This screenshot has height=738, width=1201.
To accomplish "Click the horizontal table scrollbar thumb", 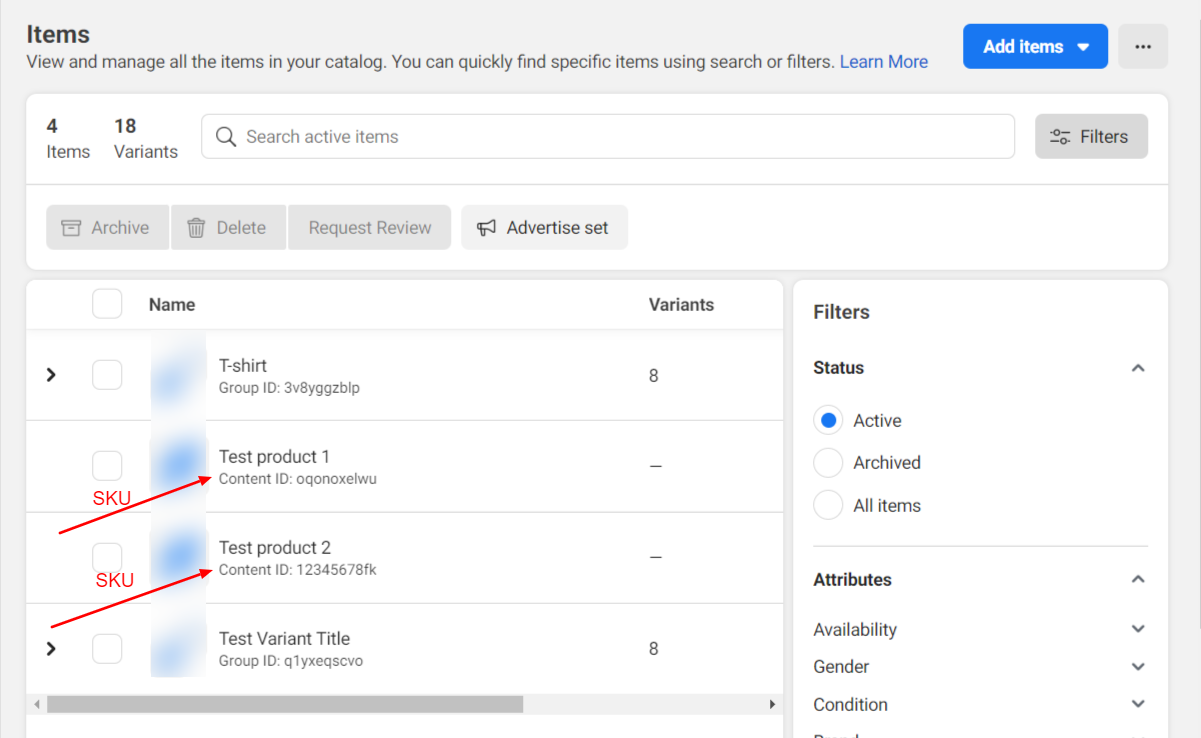I will point(284,704).
